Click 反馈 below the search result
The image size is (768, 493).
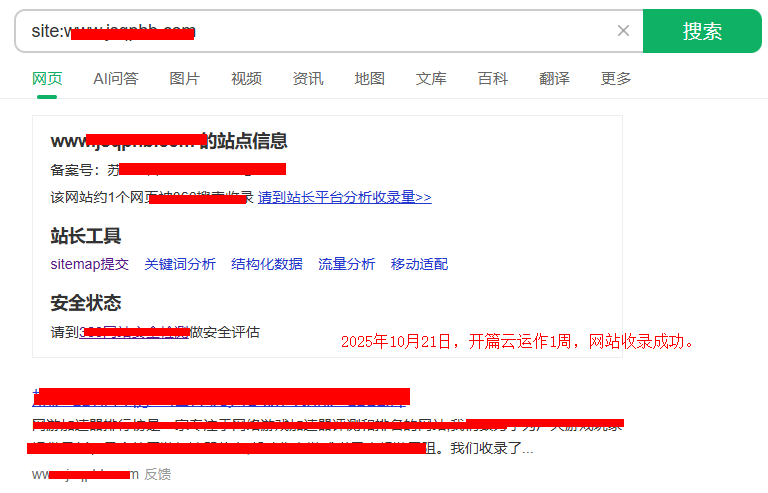tap(157, 474)
